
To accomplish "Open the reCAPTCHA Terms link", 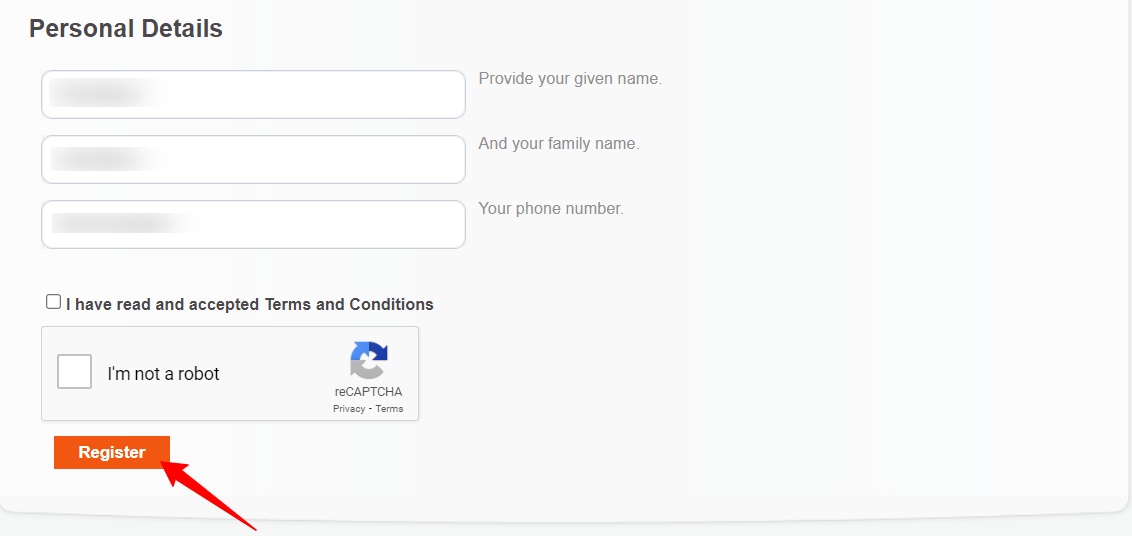I will (x=389, y=409).
